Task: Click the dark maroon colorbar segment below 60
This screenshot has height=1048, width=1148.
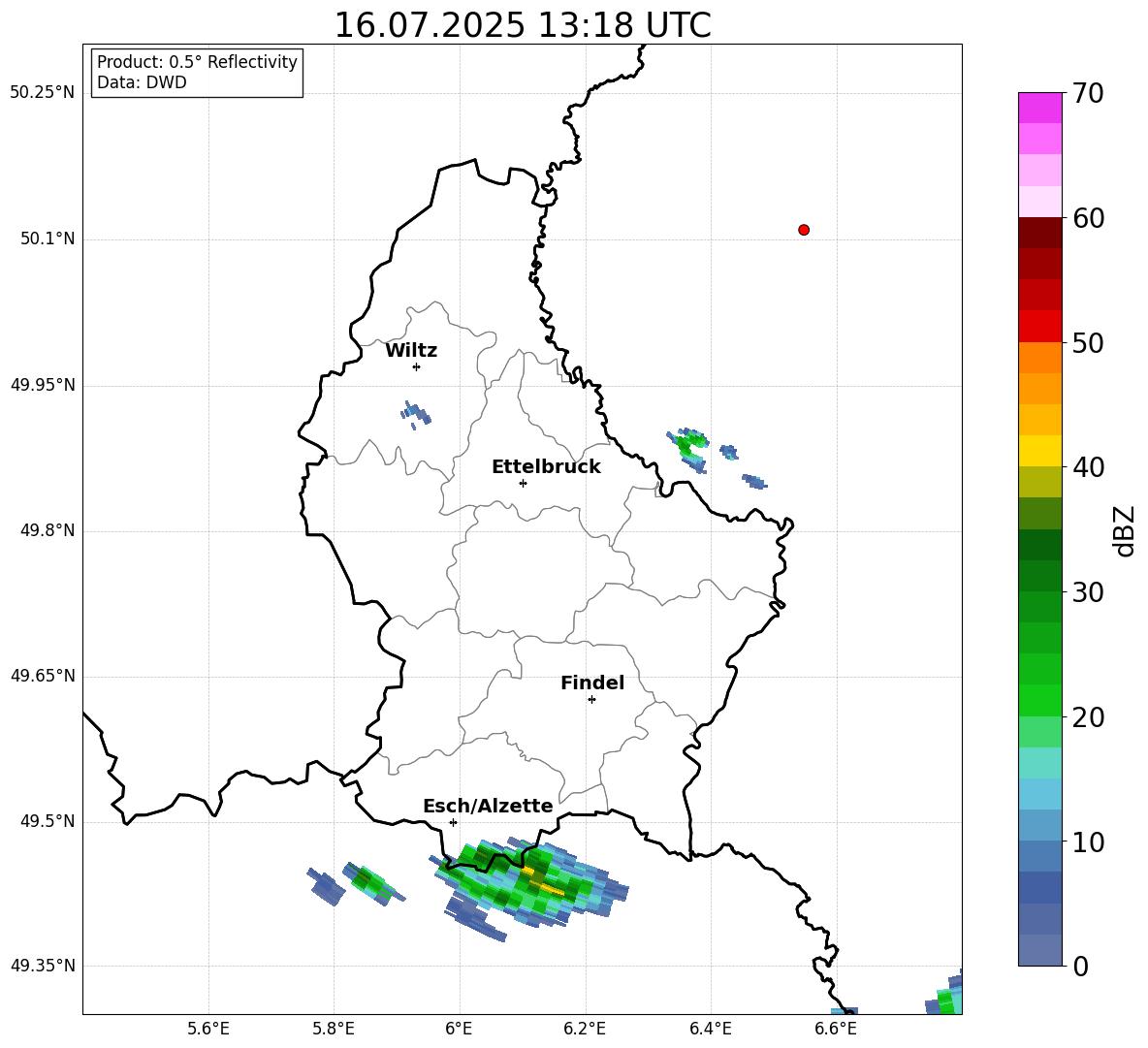Action: (1039, 233)
